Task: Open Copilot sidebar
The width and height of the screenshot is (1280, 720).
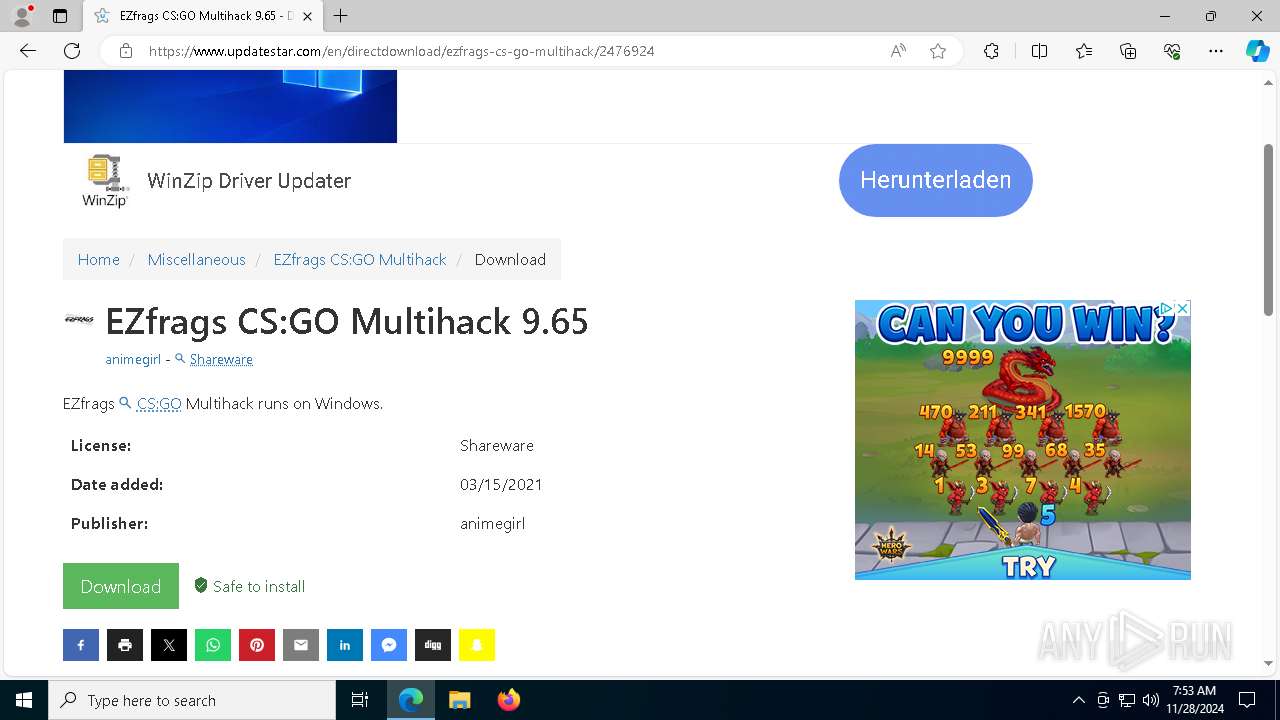Action: [x=1257, y=51]
